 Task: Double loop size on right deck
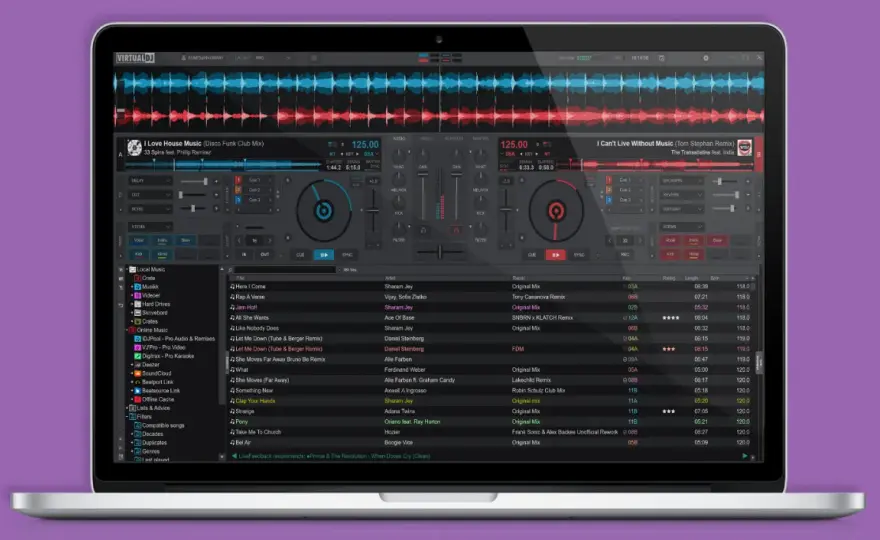pos(639,241)
